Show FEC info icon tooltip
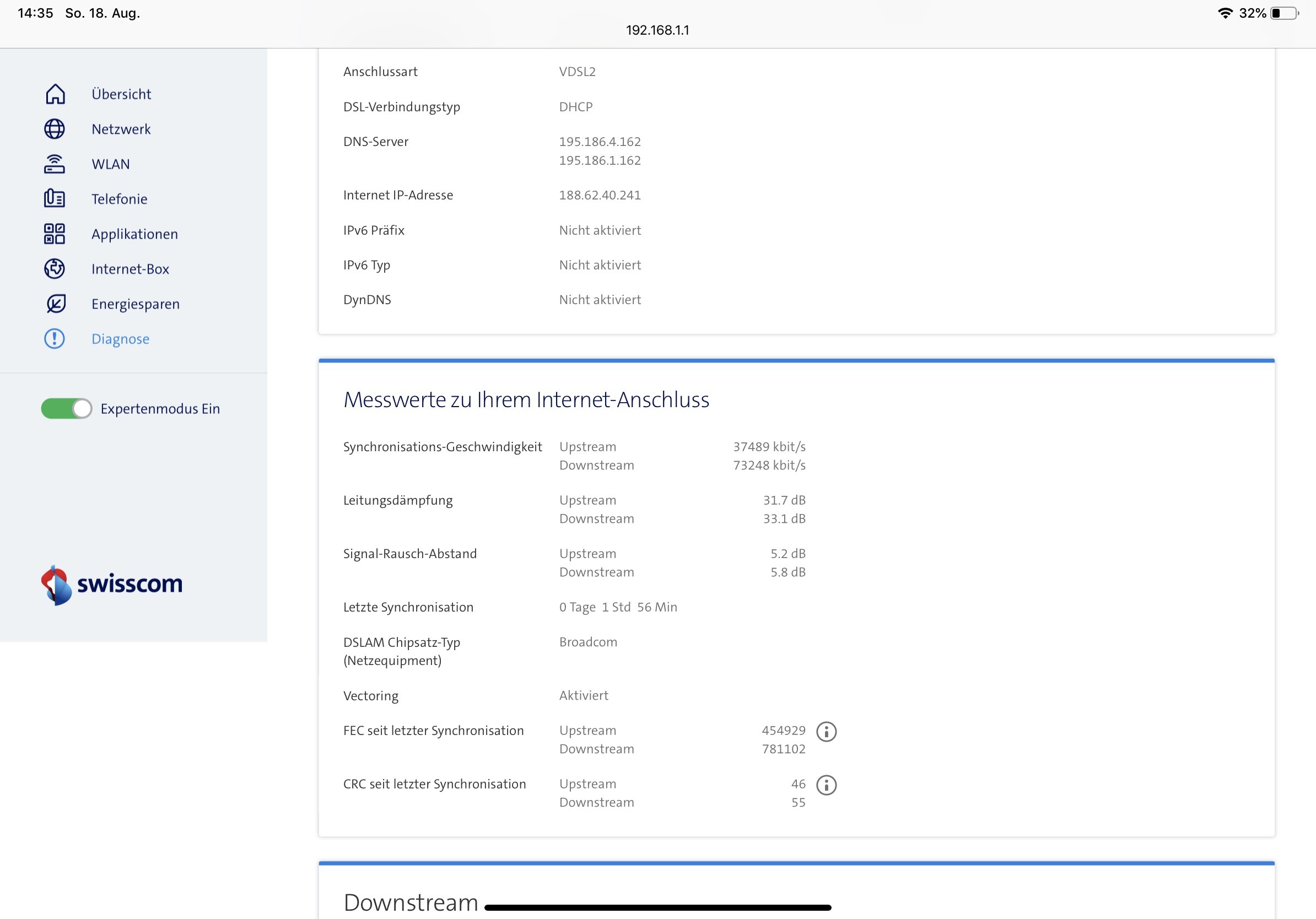Image resolution: width=1316 pixels, height=919 pixels. pos(826,731)
